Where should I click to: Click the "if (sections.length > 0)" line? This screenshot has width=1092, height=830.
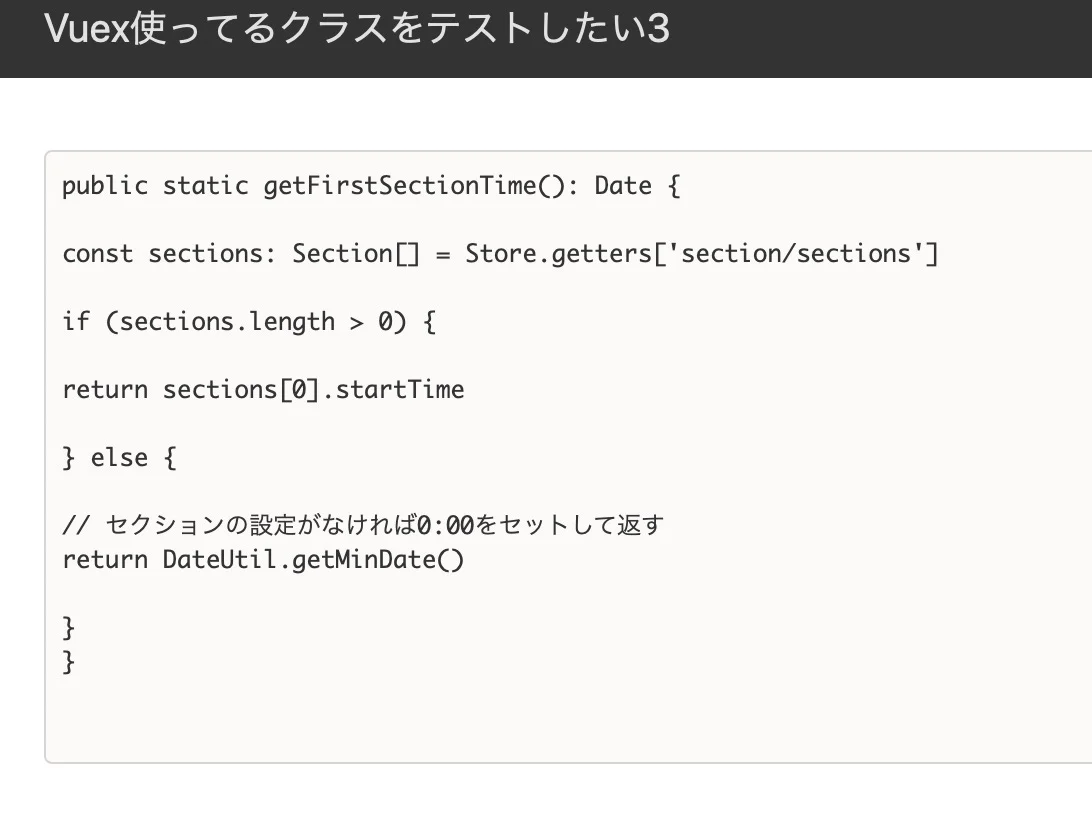pyautogui.click(x=249, y=322)
